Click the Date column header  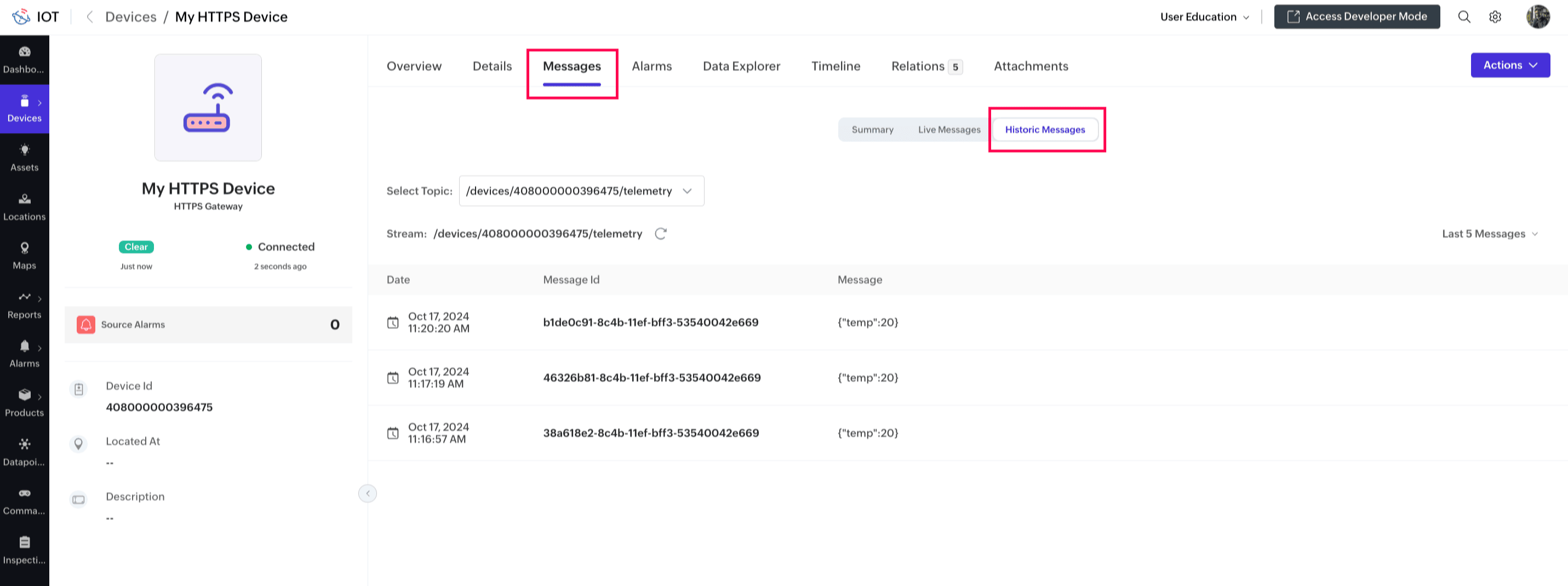pyautogui.click(x=398, y=280)
